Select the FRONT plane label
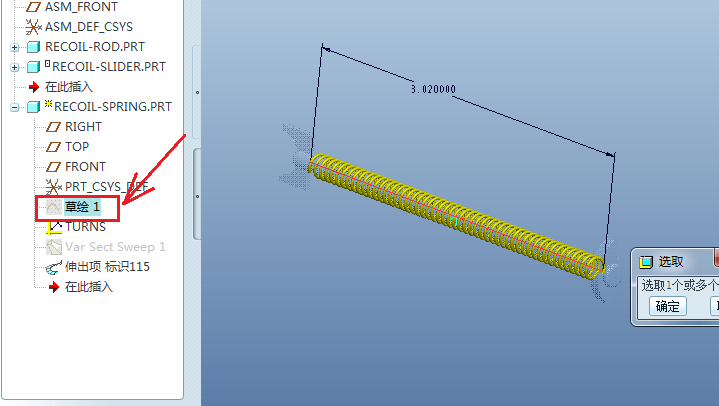The width and height of the screenshot is (719, 406). click(85, 167)
